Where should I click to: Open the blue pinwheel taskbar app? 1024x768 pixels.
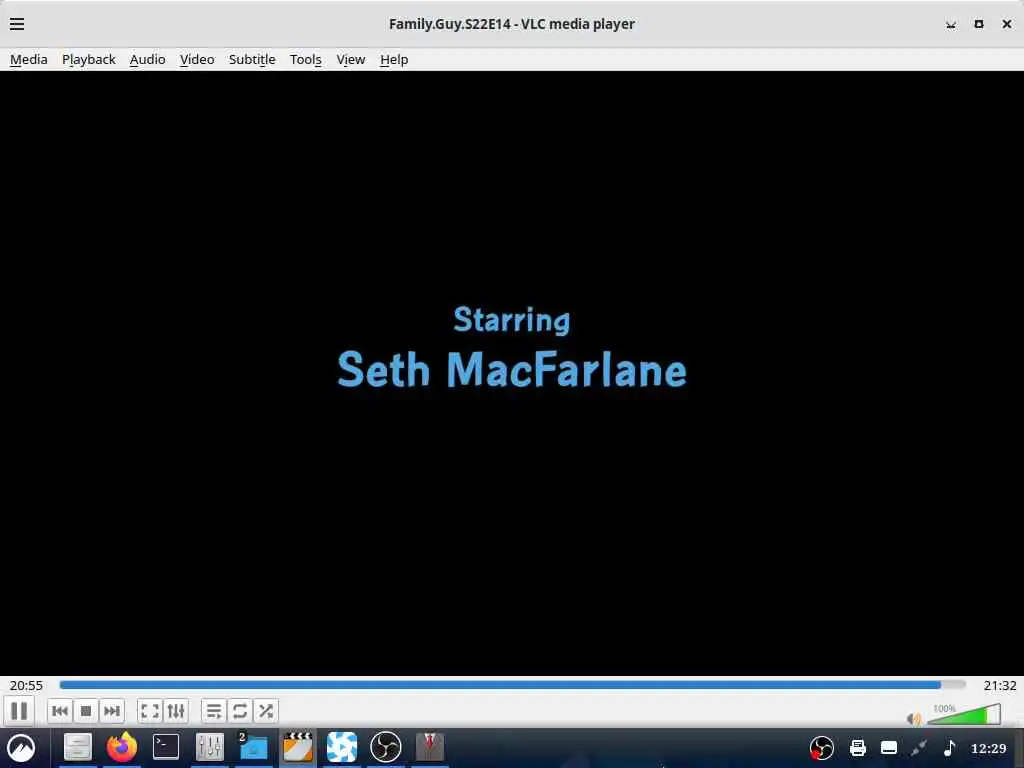click(x=342, y=747)
